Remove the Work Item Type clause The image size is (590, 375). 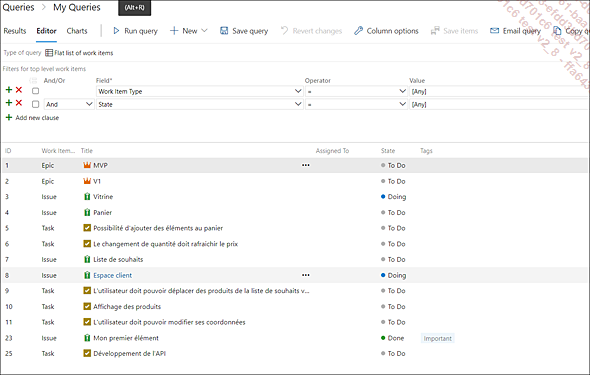[19, 90]
